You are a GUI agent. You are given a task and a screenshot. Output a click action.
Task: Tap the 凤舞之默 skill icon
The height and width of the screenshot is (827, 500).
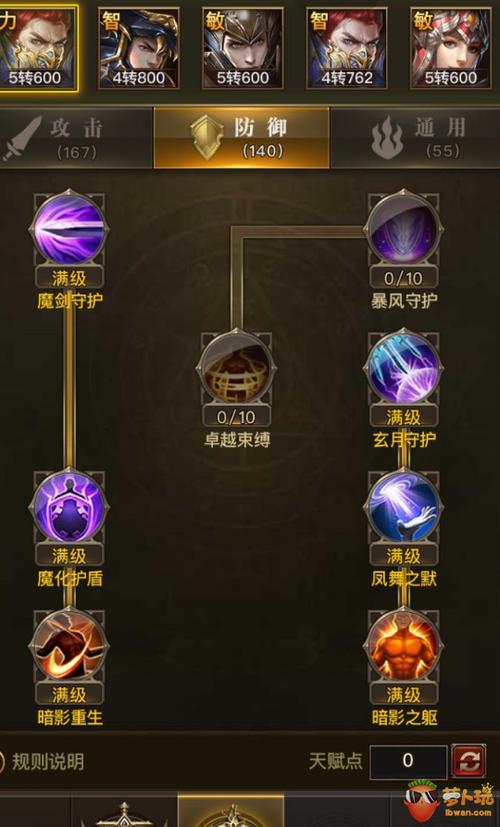click(403, 506)
